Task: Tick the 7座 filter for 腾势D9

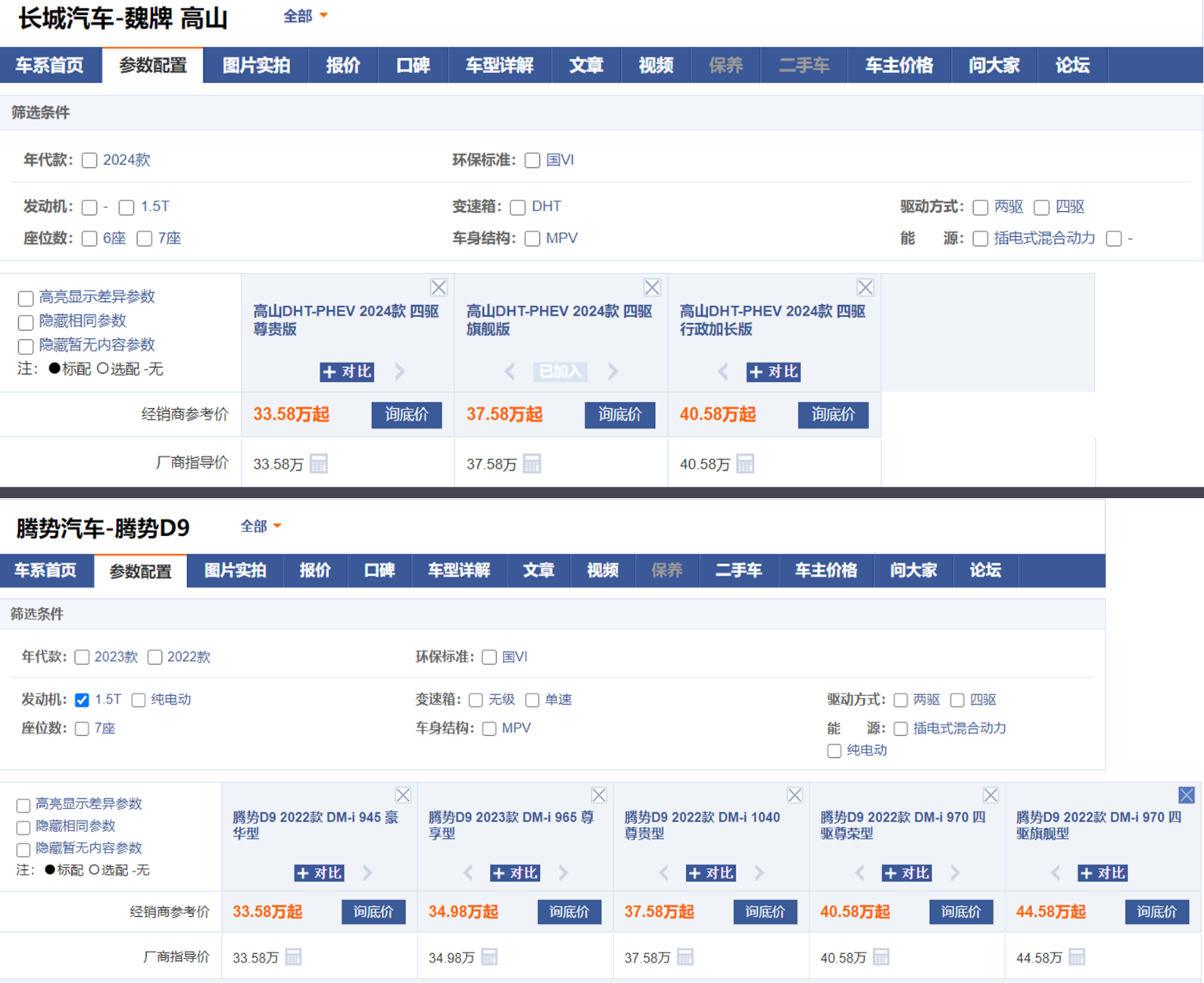Action: (x=82, y=729)
